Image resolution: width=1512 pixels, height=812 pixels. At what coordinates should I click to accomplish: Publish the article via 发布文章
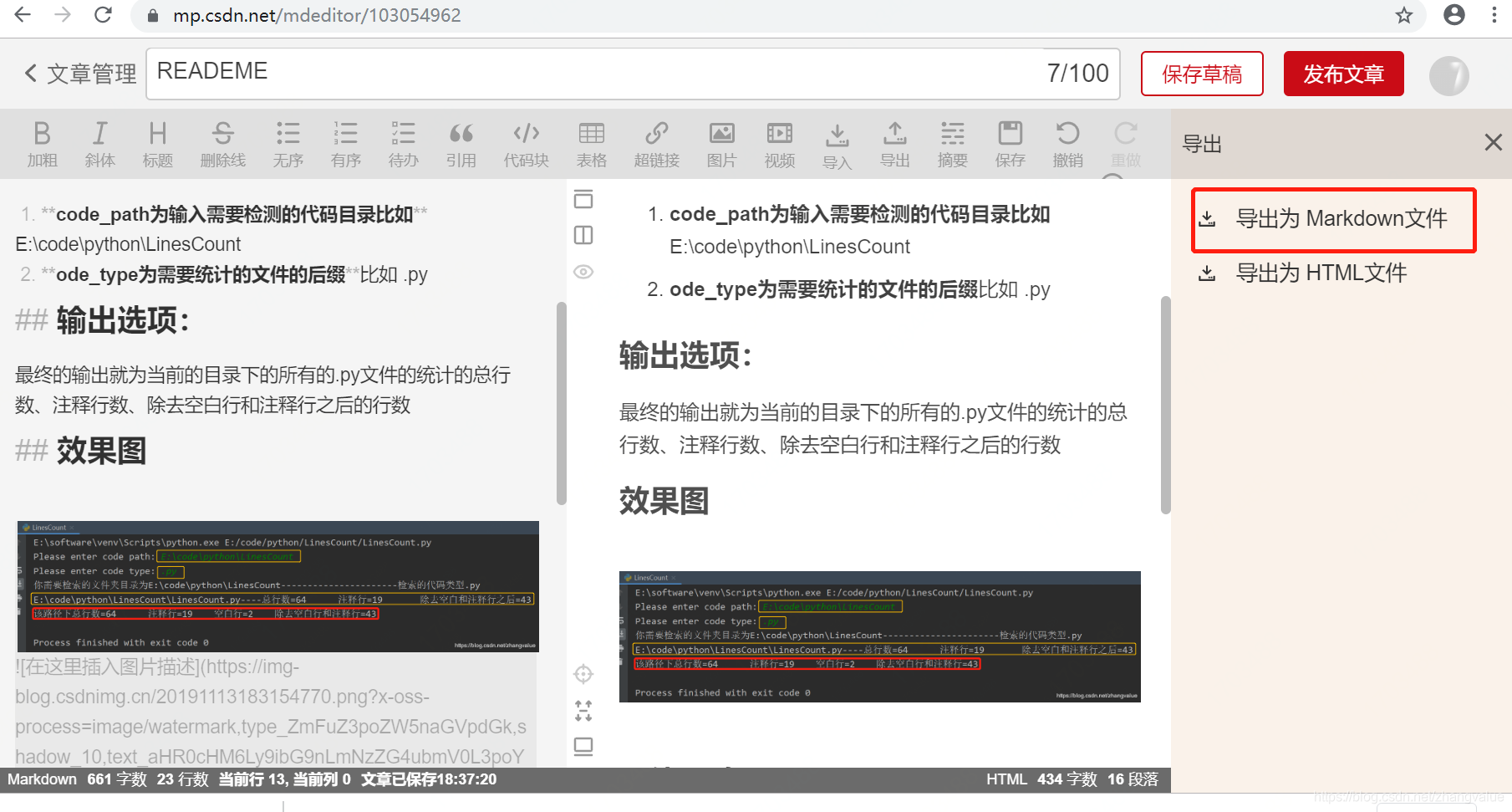(x=1343, y=74)
